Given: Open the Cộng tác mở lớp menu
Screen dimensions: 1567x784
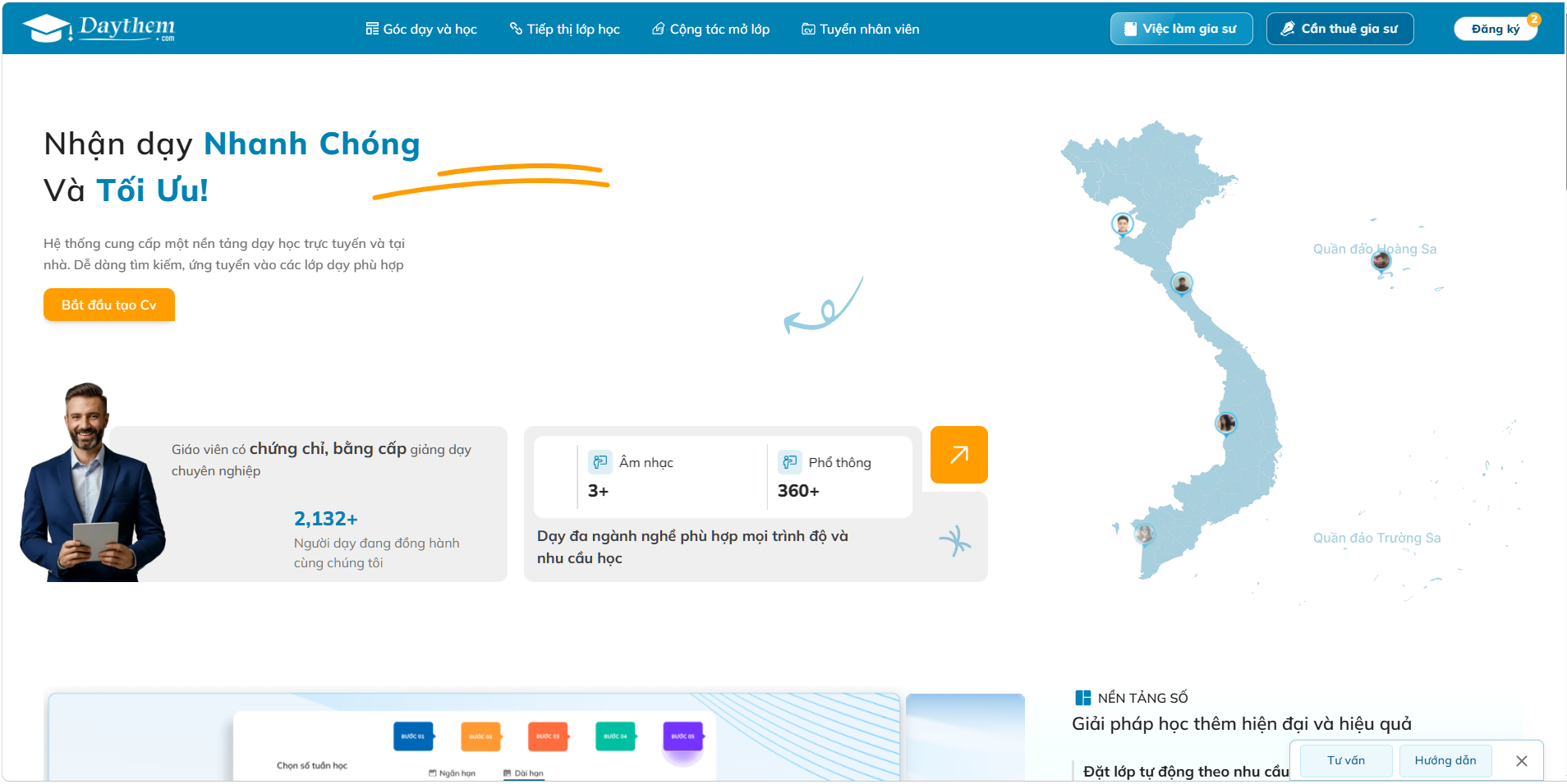Looking at the screenshot, I should tap(711, 30).
